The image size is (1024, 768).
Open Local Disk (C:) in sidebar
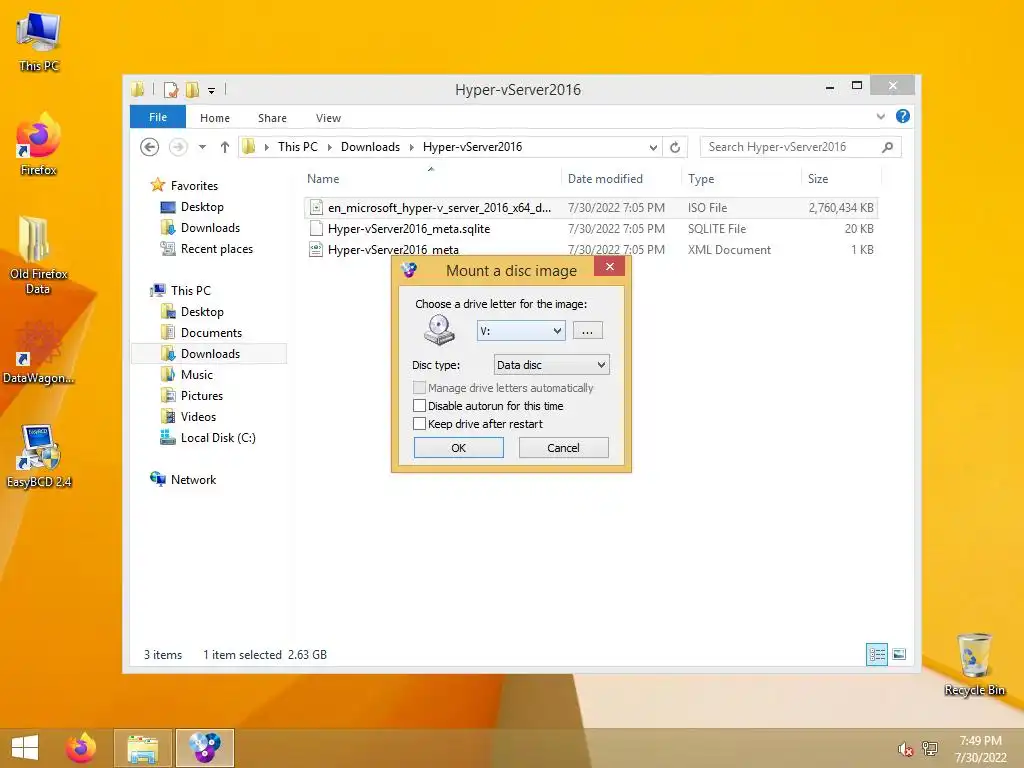(217, 438)
